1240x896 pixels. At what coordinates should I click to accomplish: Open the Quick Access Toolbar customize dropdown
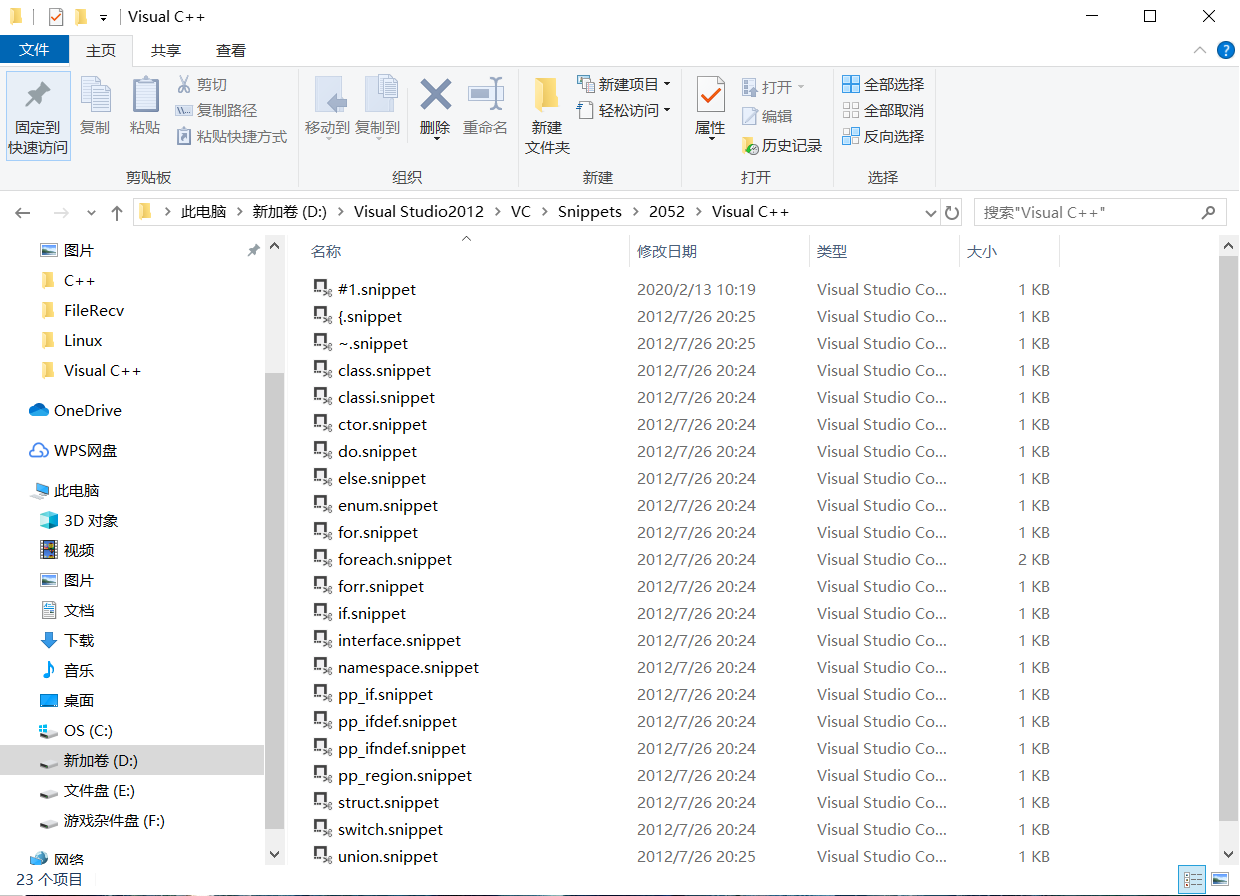coord(103,18)
